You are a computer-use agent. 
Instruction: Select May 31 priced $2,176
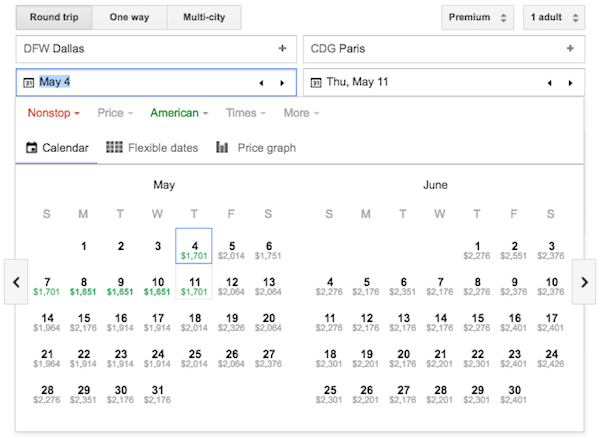coord(157,394)
